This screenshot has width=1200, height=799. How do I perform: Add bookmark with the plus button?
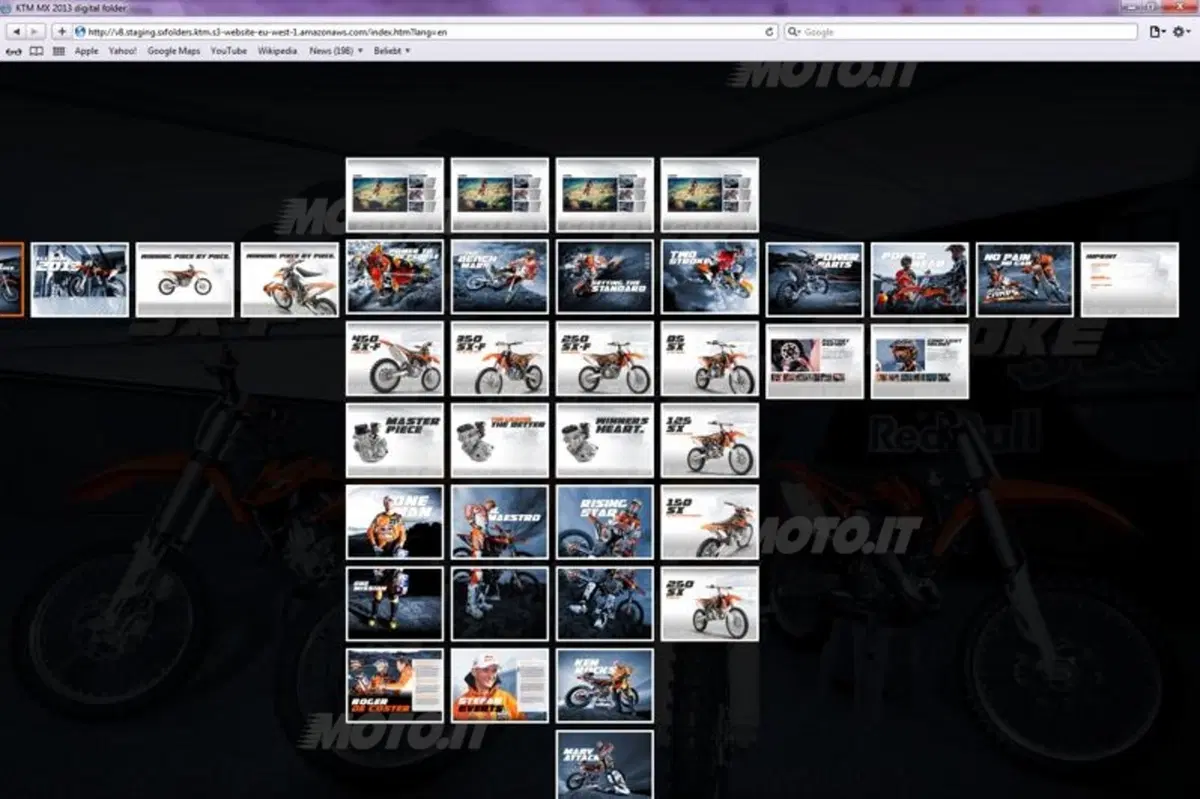(61, 32)
